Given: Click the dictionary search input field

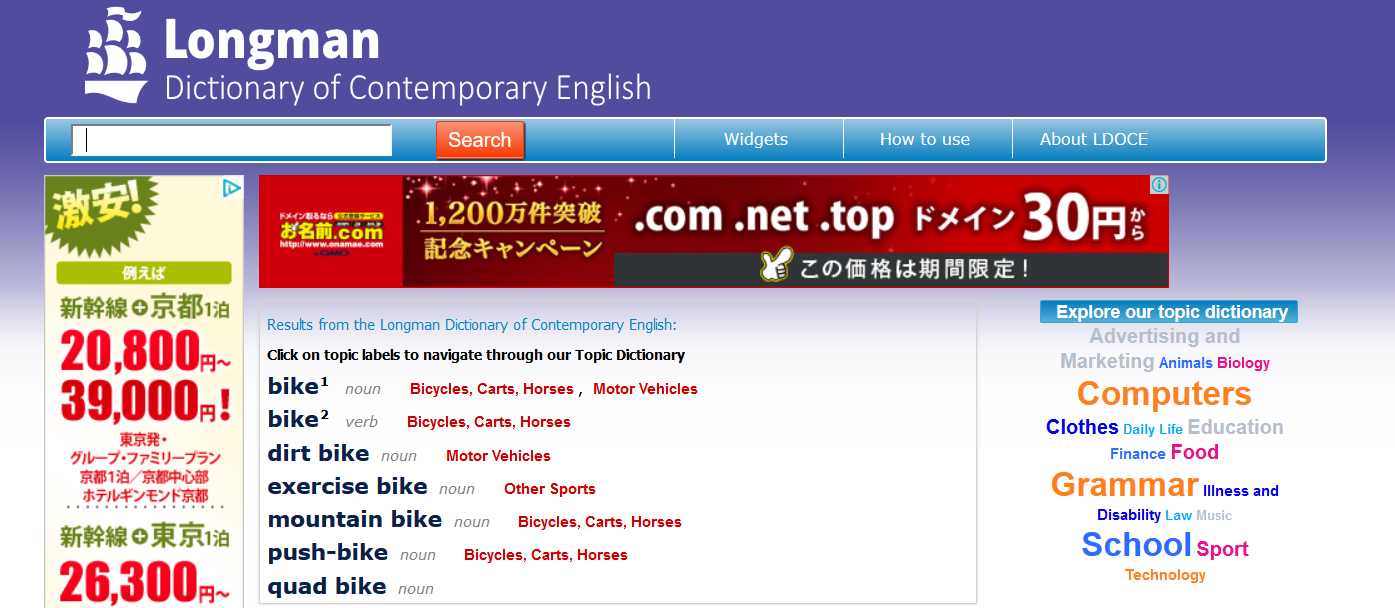Looking at the screenshot, I should coord(231,140).
